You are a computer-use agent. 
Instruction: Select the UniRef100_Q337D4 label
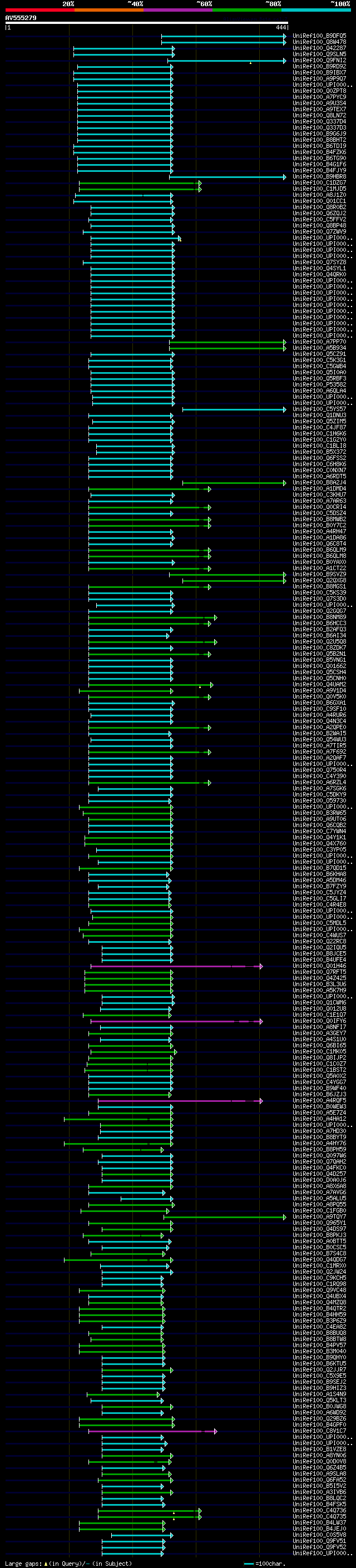[319, 121]
